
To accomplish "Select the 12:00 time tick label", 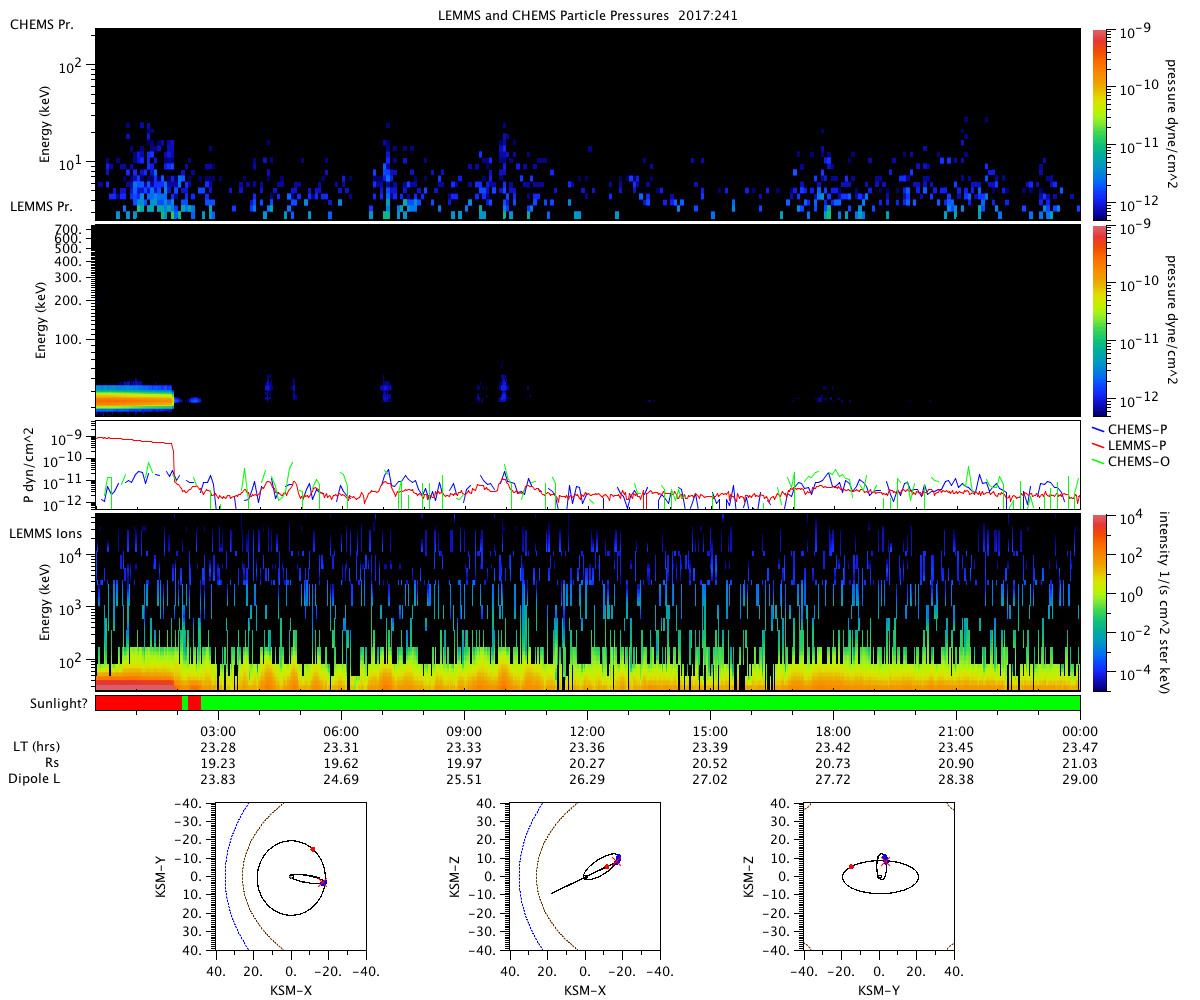I will pos(587,732).
